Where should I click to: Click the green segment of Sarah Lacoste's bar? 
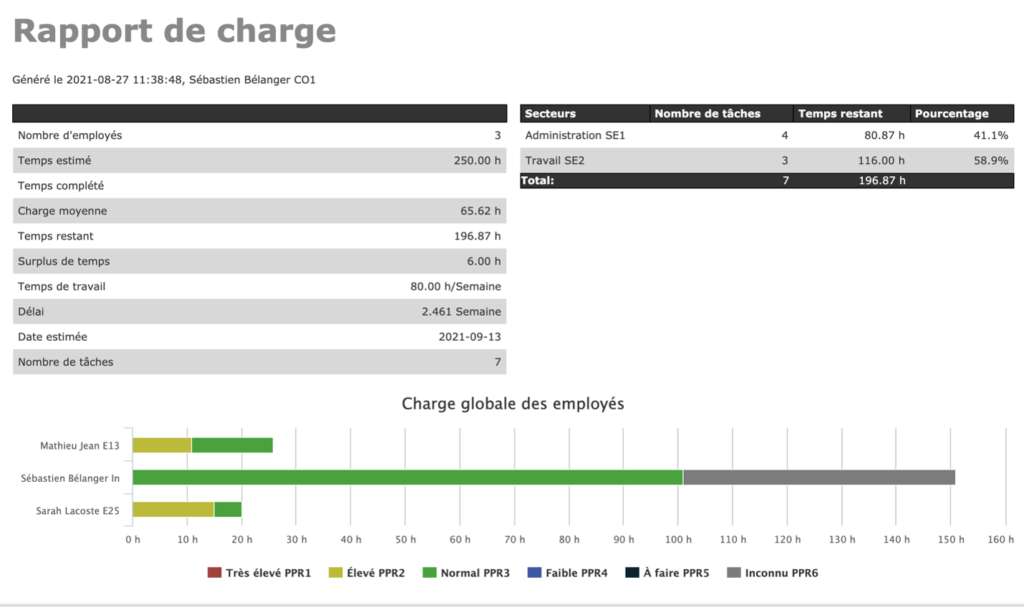coord(228,510)
